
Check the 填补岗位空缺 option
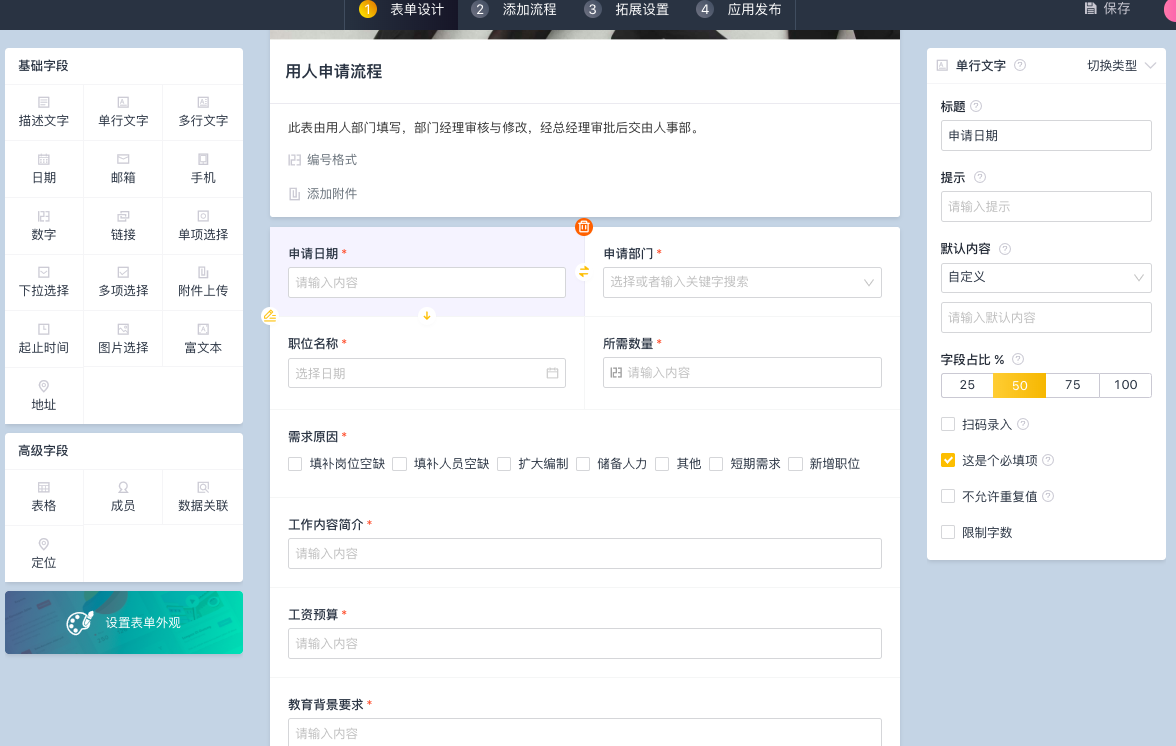pos(295,464)
